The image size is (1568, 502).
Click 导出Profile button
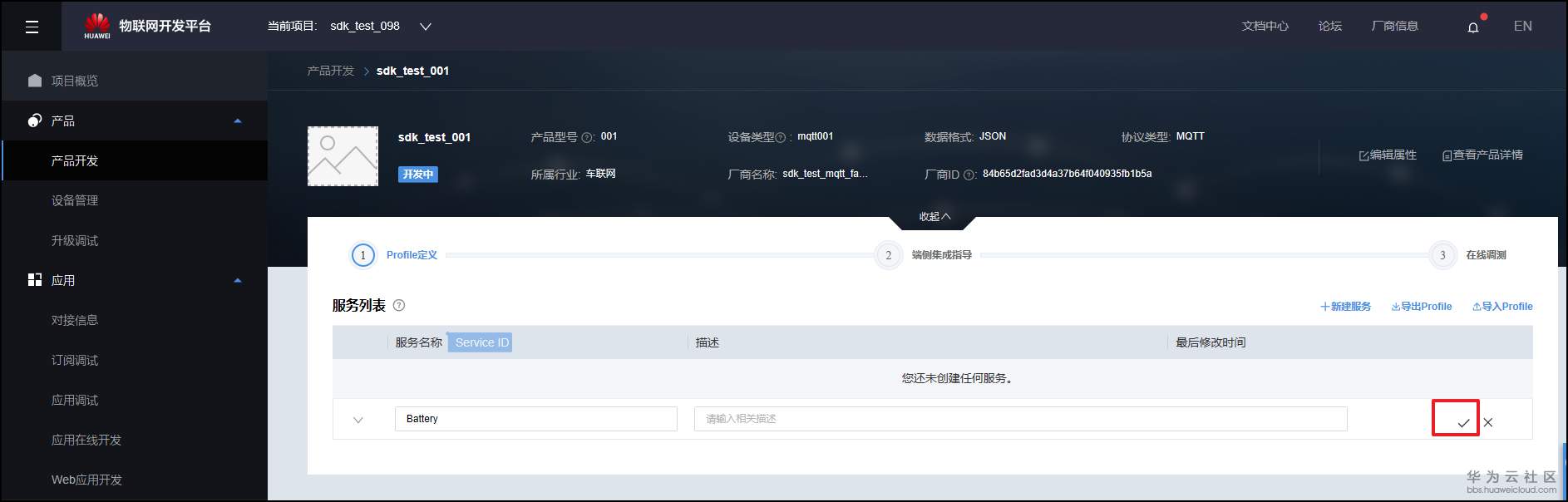1422,307
